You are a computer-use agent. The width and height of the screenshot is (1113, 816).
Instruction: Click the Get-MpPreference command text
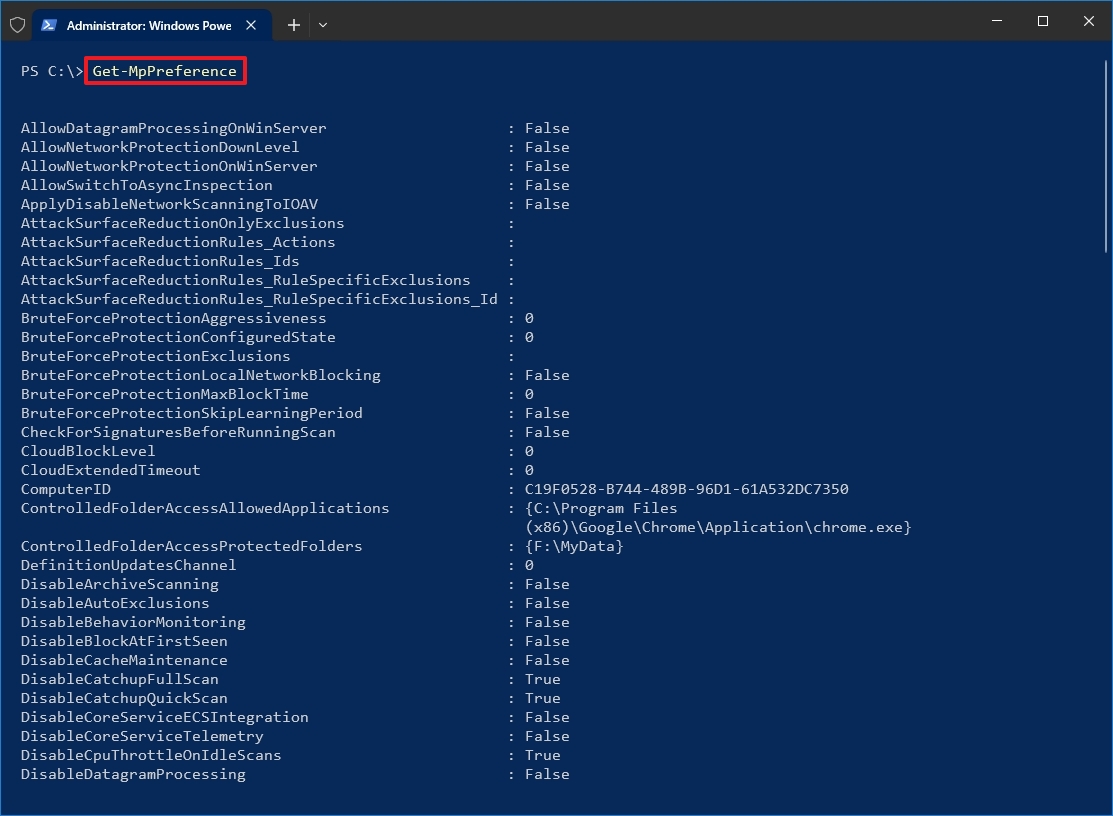pyautogui.click(x=165, y=71)
